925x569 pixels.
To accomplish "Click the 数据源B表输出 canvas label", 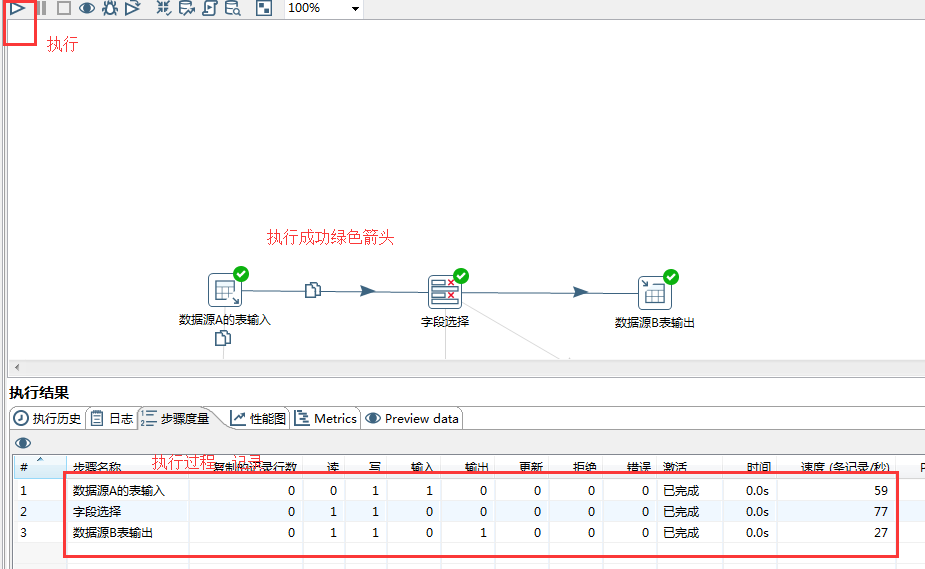I will (655, 323).
